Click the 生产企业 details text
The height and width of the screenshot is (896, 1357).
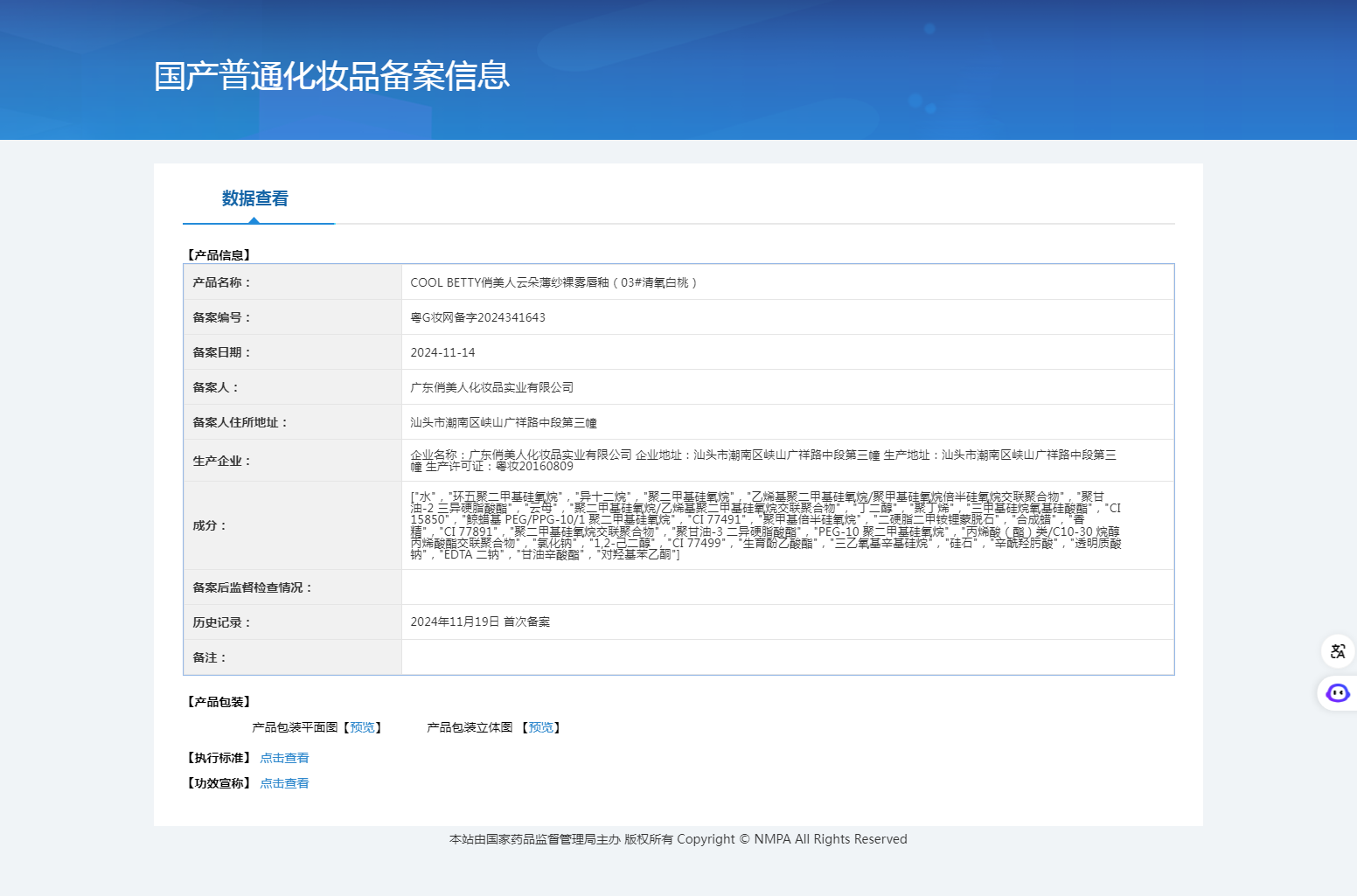pyautogui.click(x=762, y=461)
